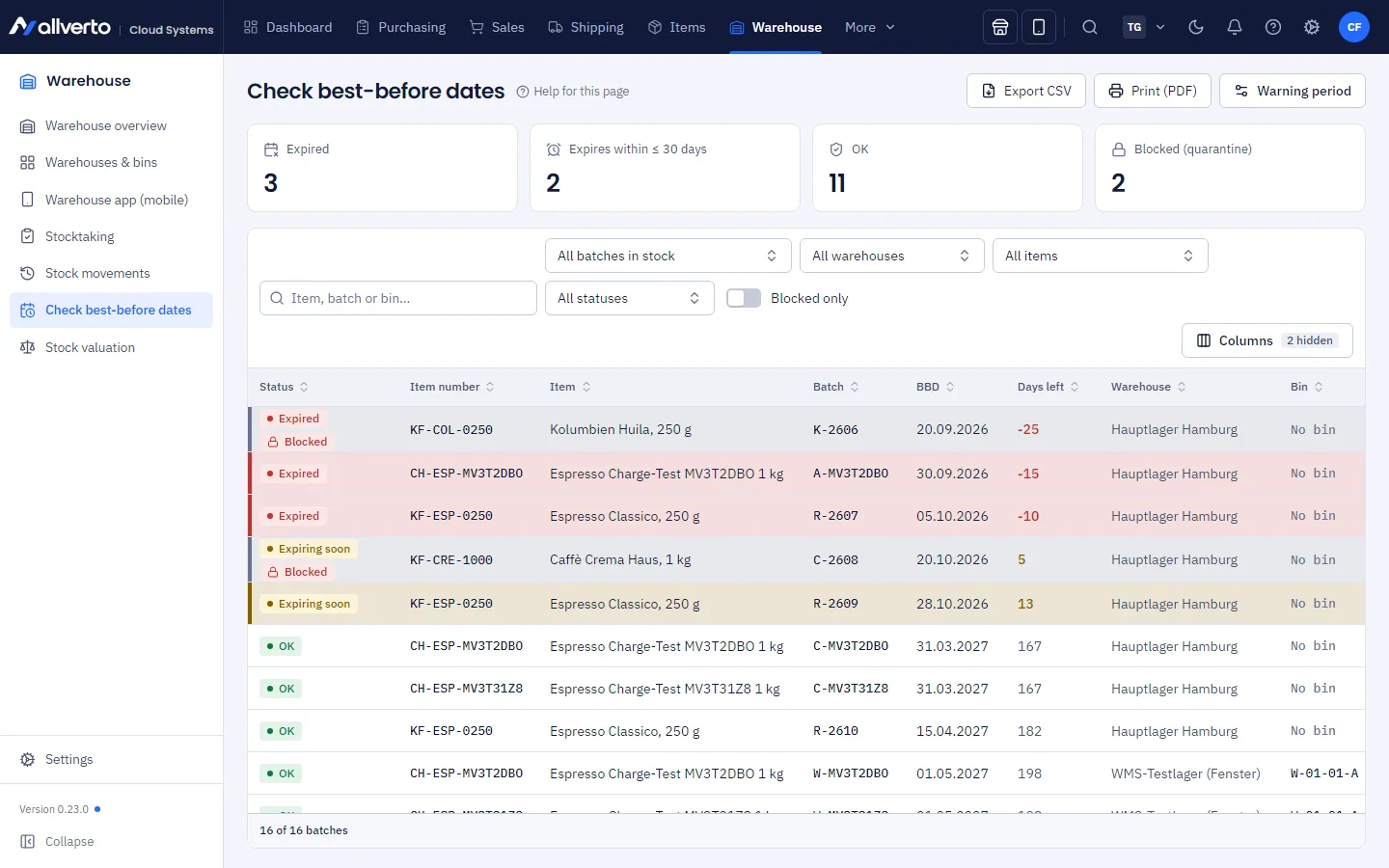The width and height of the screenshot is (1389, 868).
Task: Open the Columns visibility button
Action: pyautogui.click(x=1267, y=340)
